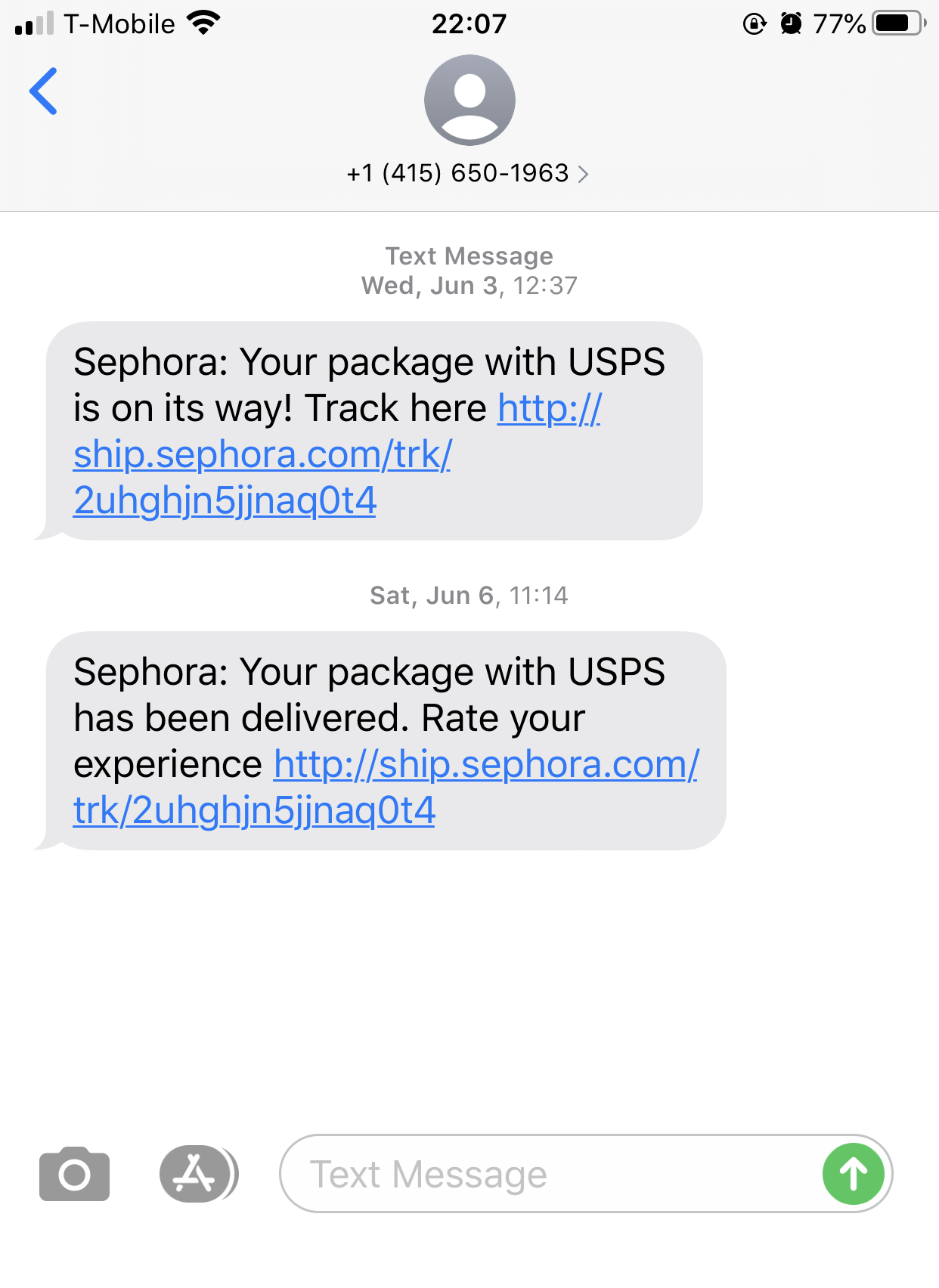The width and height of the screenshot is (939, 1288).
Task: Tap the 'has been delivered' message bubble
Action: [380, 741]
